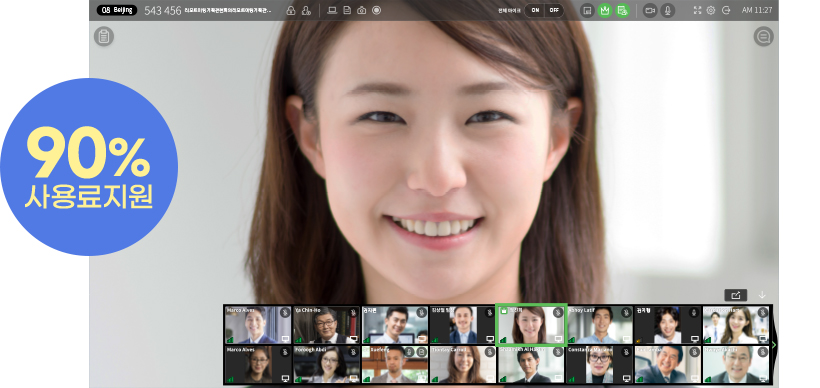Select Constanza Mariano's video thumbnail
820x388 pixels.
point(599,364)
